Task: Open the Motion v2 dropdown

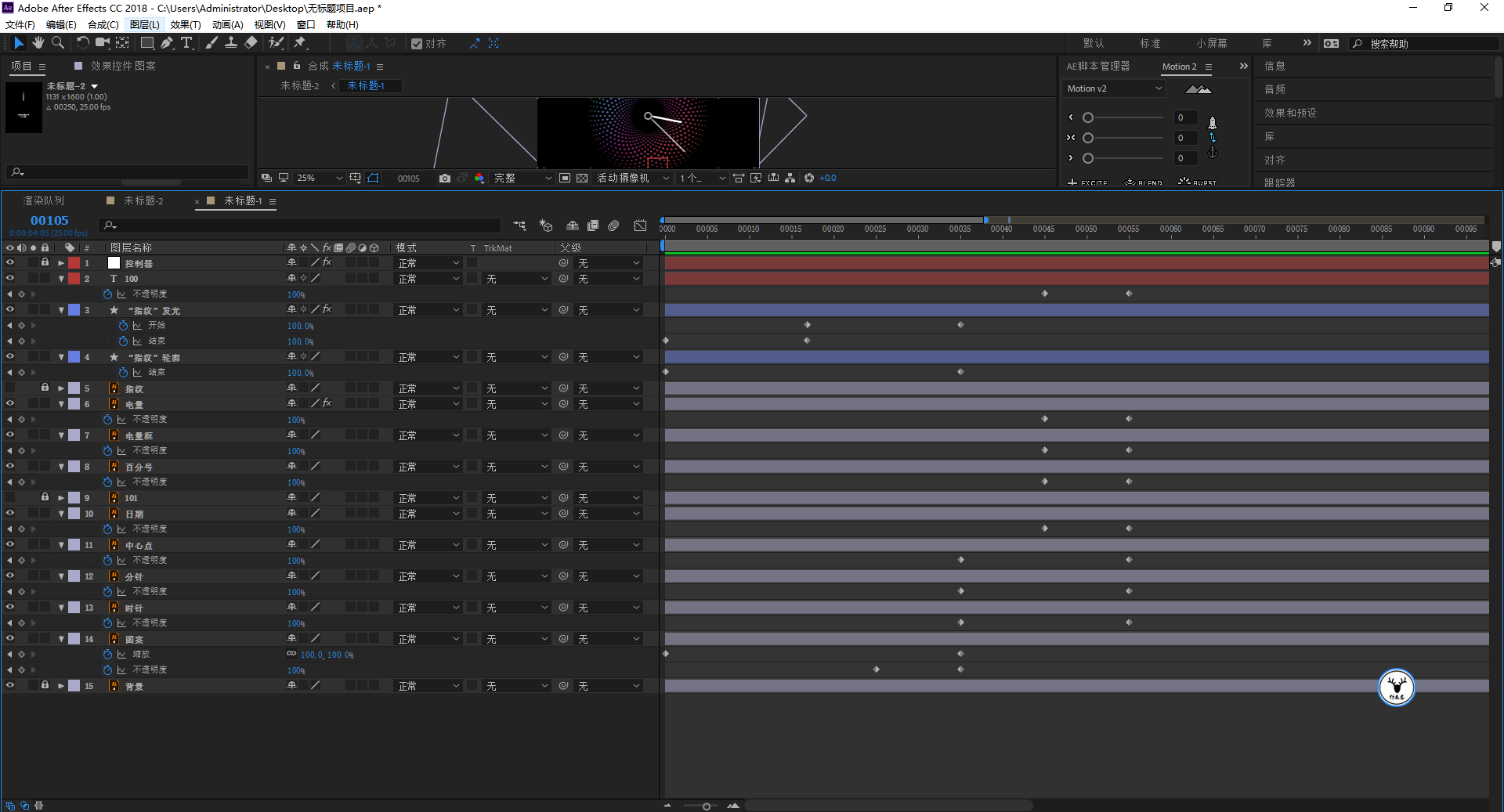Action: 1114,89
